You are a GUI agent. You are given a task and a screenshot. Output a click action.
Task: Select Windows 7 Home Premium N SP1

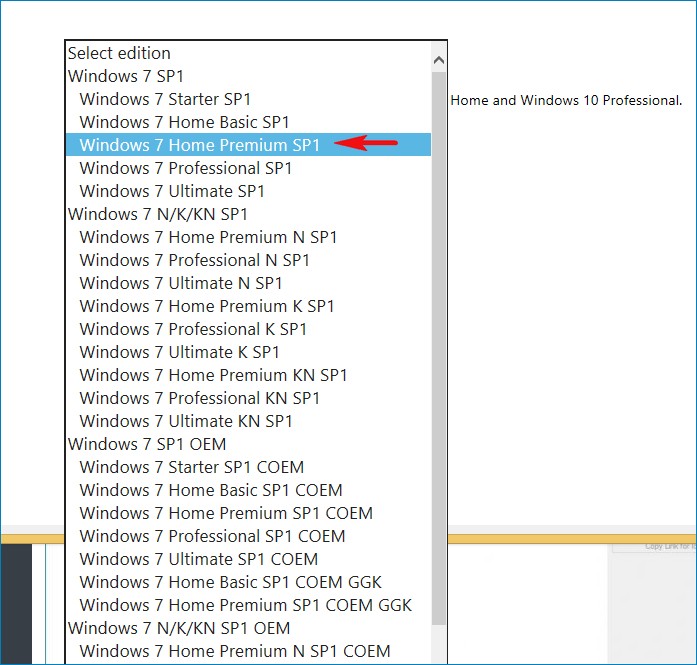coord(248,237)
